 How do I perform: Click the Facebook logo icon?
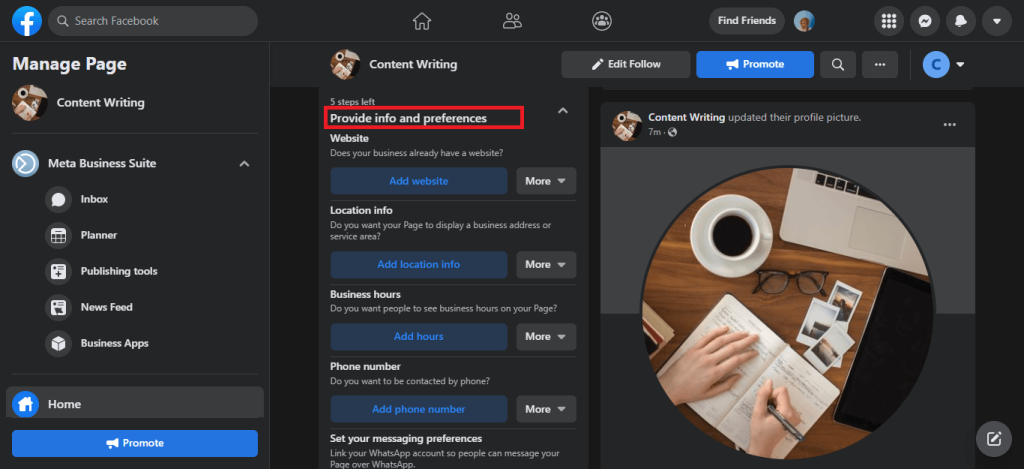[27, 21]
